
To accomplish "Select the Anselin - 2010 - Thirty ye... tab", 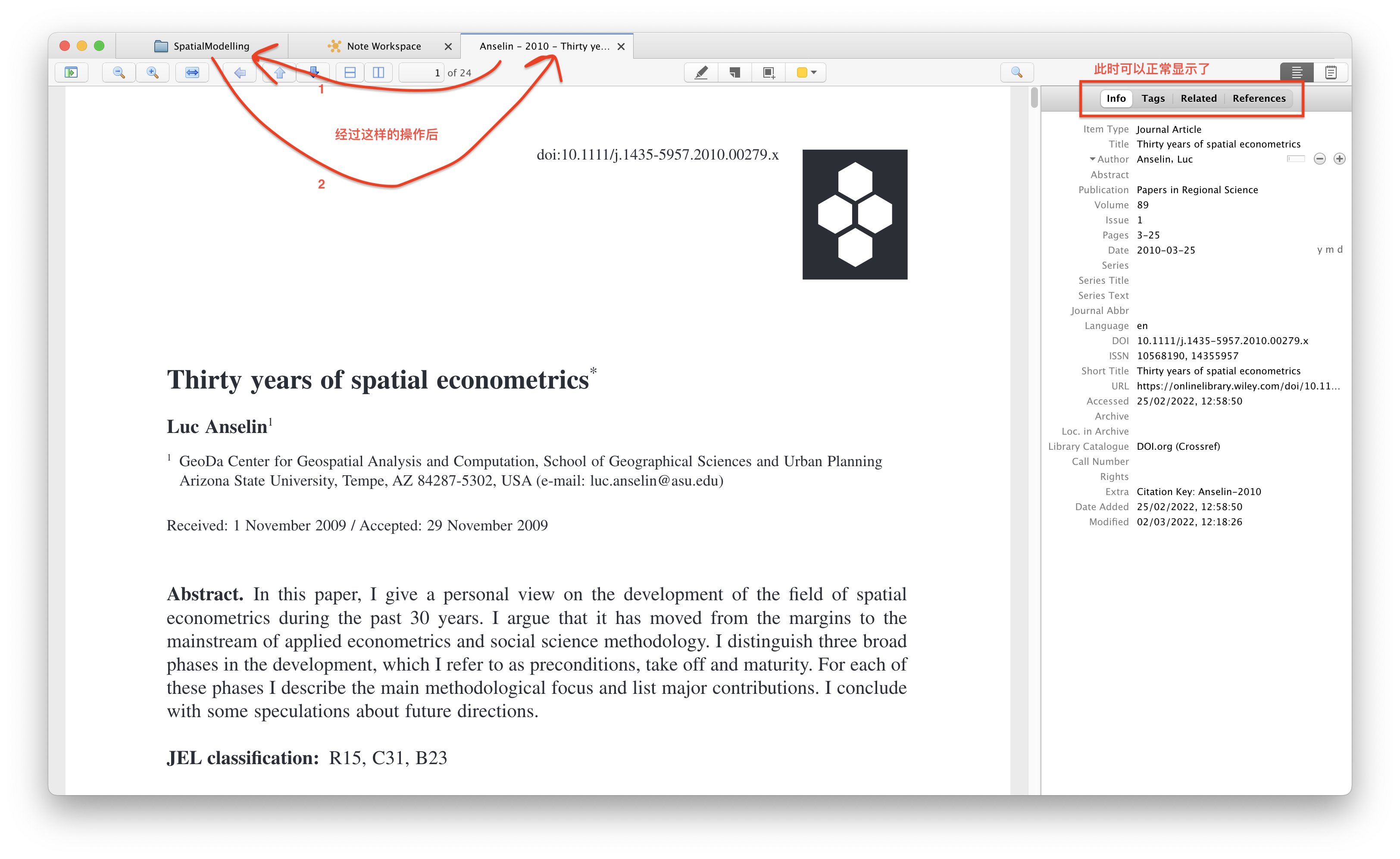I will (544, 46).
